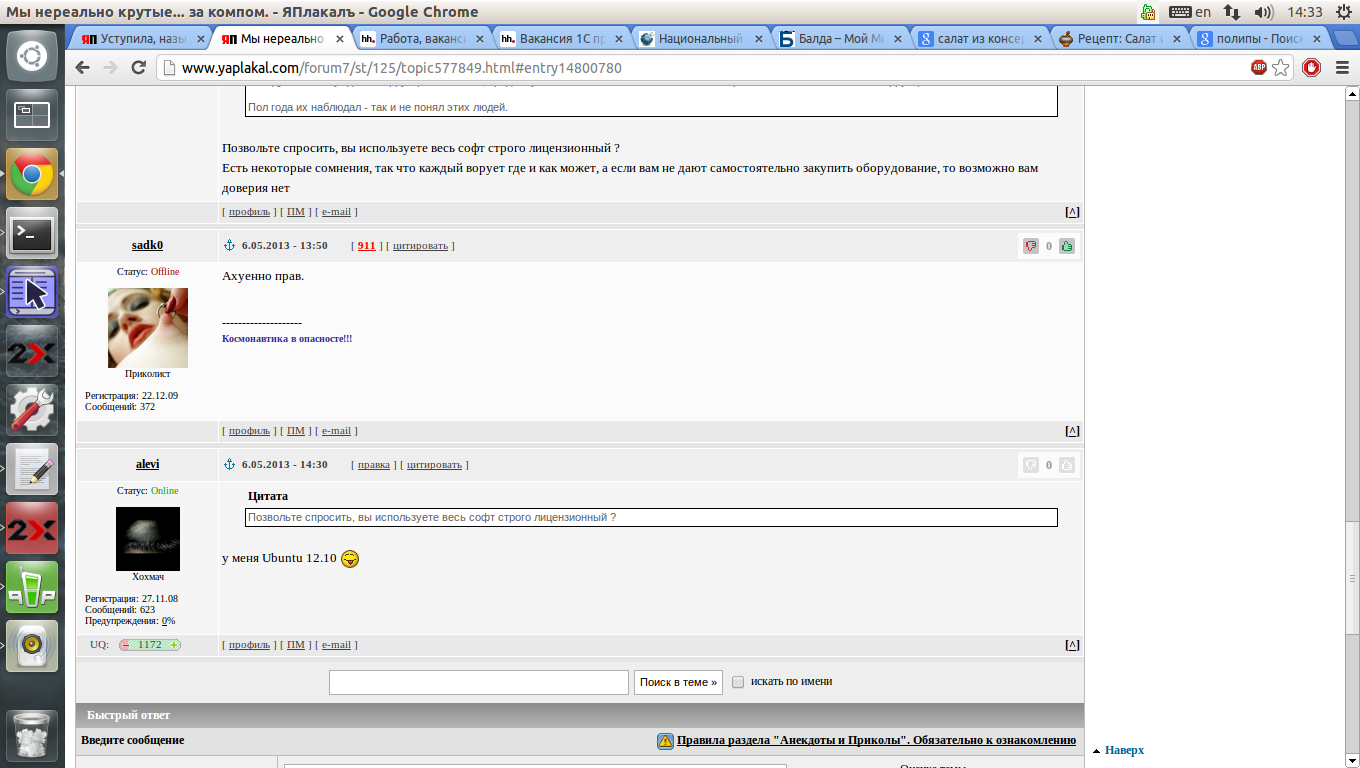1360x768 pixels.
Task: Open System Settings gear-and-wrench icon
Action: pos(32,410)
